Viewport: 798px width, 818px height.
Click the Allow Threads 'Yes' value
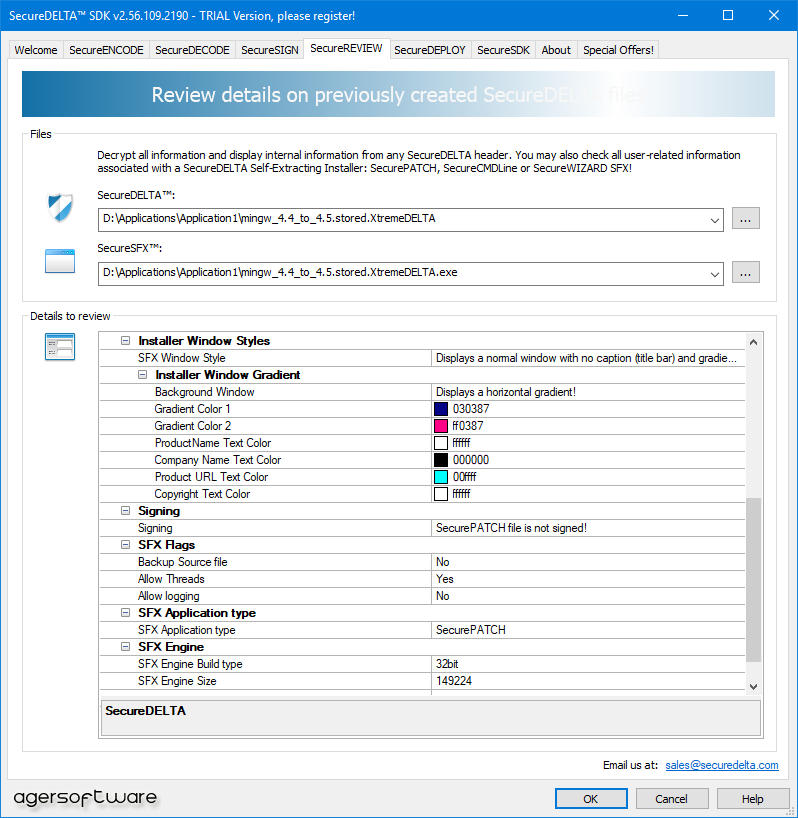click(x=445, y=579)
